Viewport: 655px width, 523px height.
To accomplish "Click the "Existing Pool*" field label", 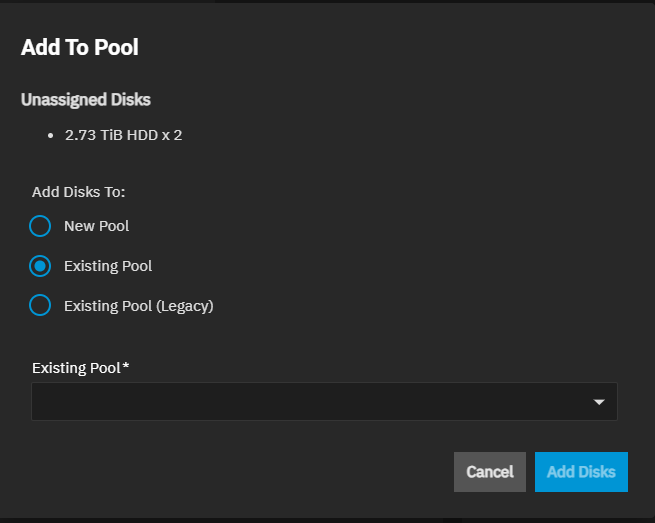I will point(76,367).
